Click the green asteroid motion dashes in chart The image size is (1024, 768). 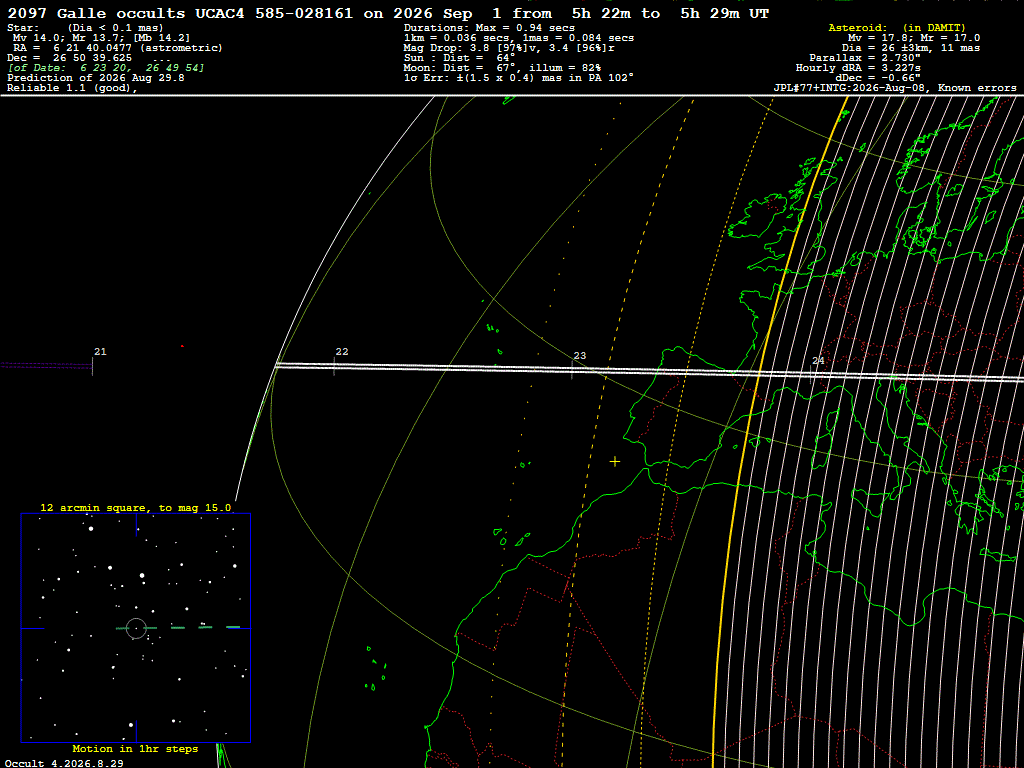click(x=180, y=628)
